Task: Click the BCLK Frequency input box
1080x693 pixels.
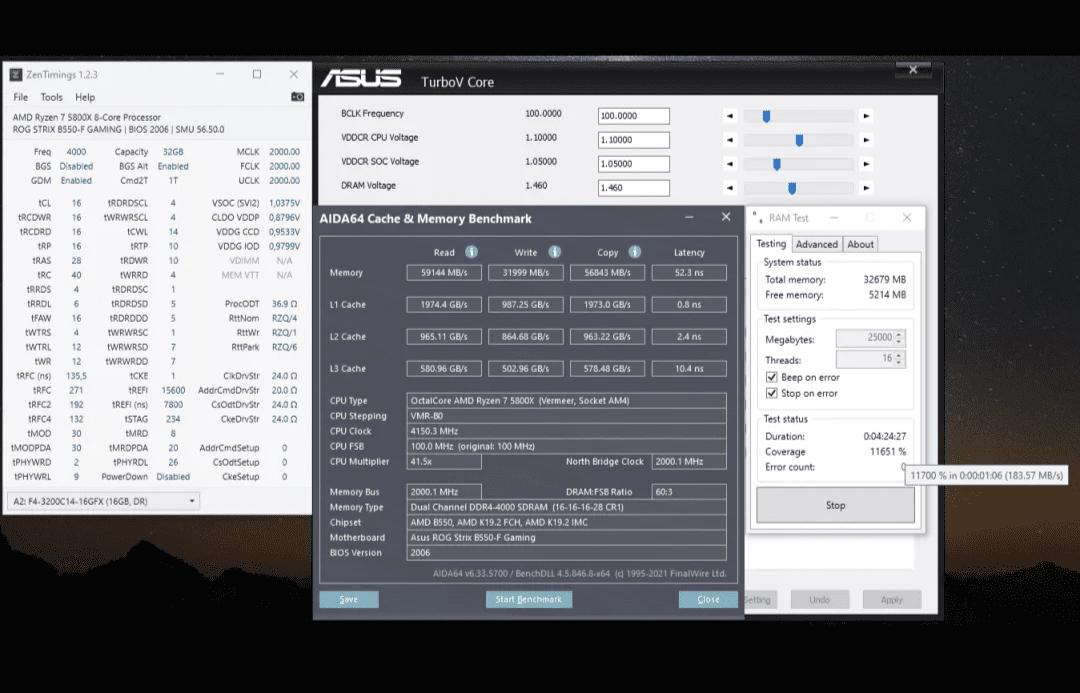Action: tap(634, 116)
